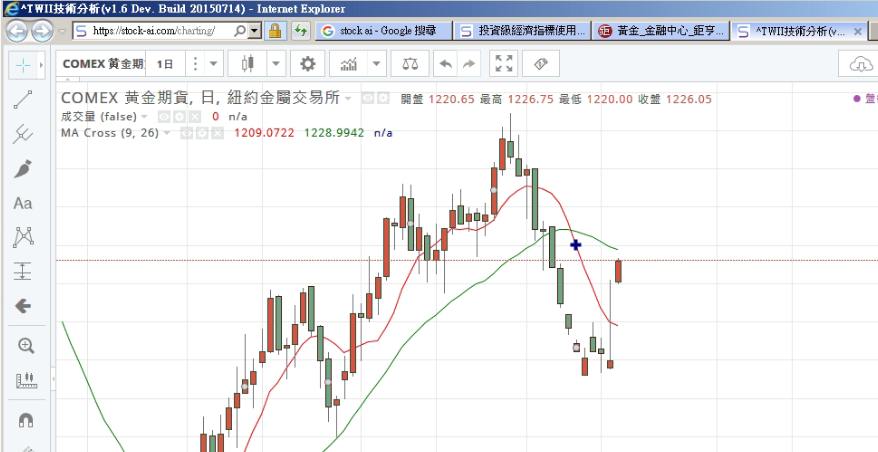The width and height of the screenshot is (878, 452).
Task: Select the Aa text annotation tool
Action: click(22, 203)
